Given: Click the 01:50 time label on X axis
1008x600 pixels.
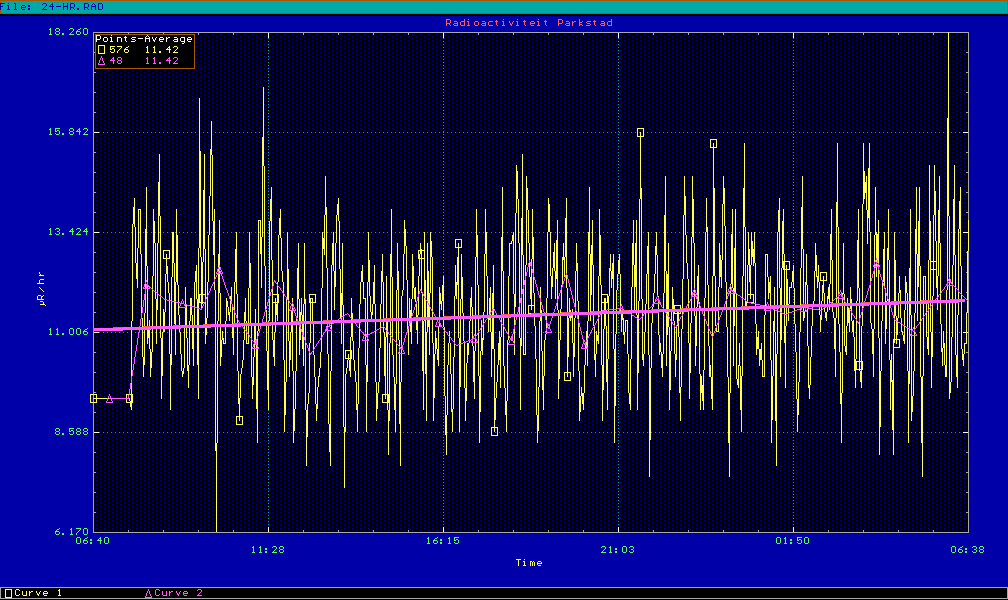Looking at the screenshot, I should pyautogui.click(x=793, y=549).
